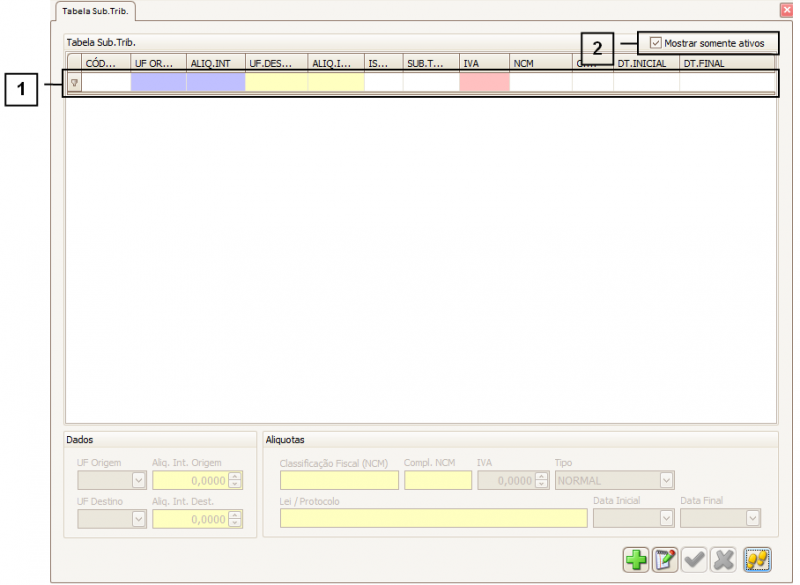Select the Tabela Sub.Trib. tab
The image size is (800, 585).
coord(95,11)
